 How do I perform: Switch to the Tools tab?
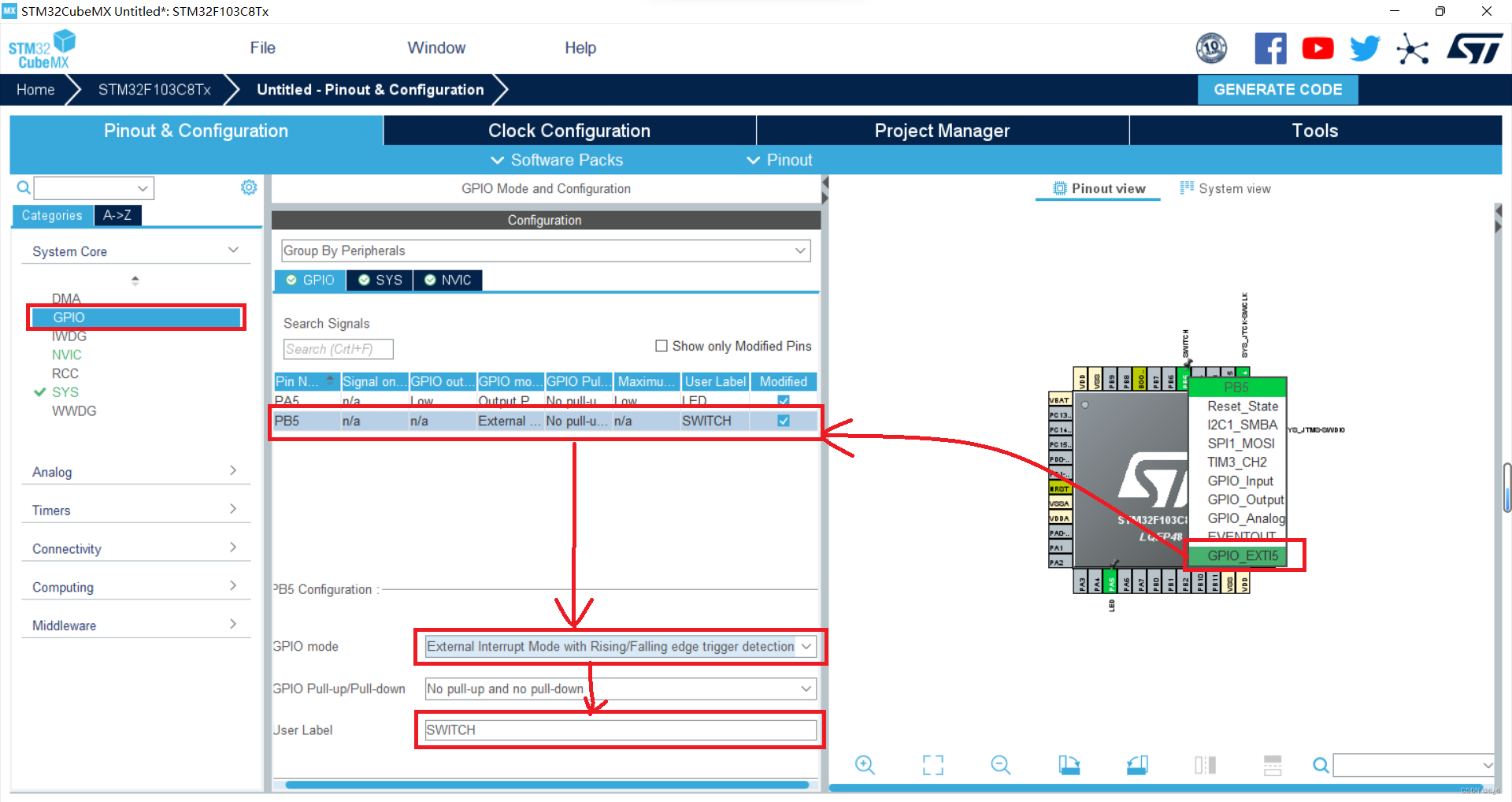click(1315, 131)
